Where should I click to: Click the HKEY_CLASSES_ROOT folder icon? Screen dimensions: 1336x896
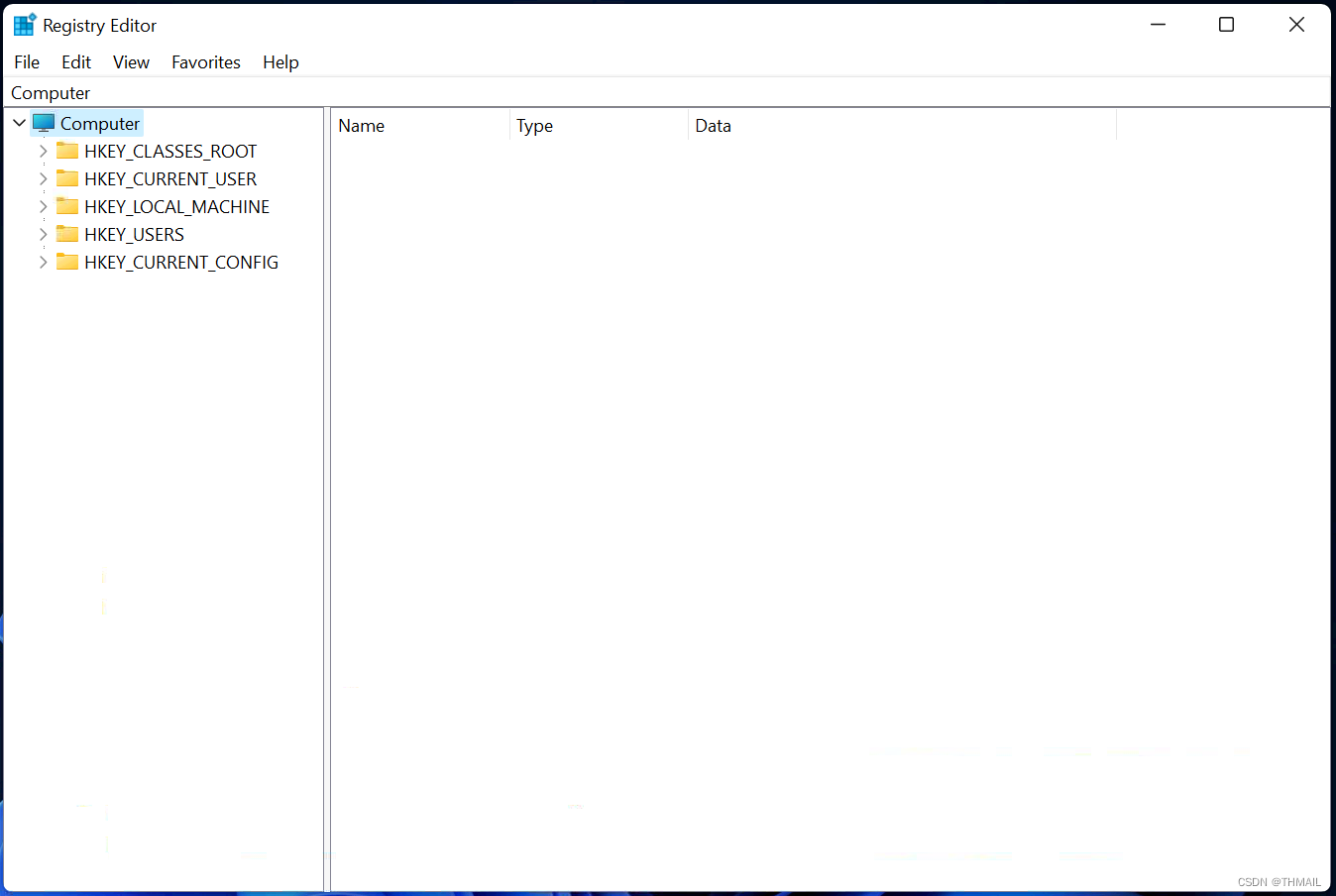coord(67,151)
